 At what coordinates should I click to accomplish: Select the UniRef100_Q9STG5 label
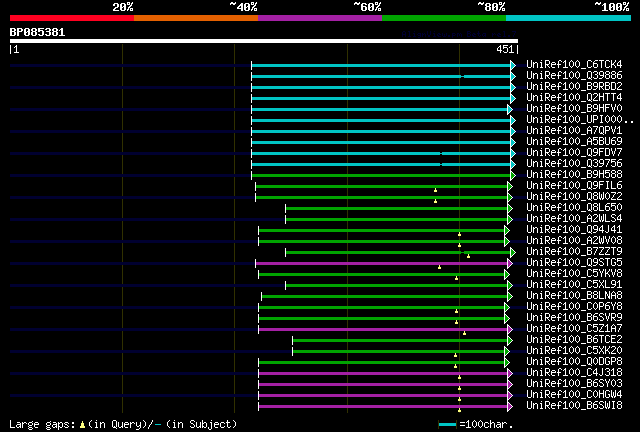(574, 263)
